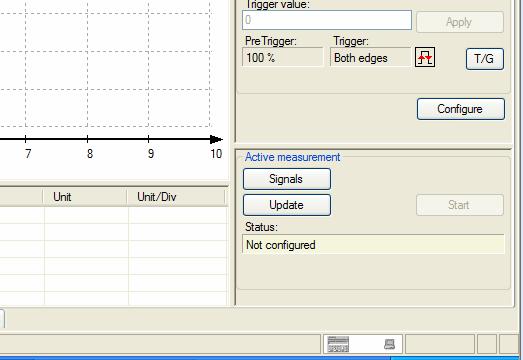This screenshot has height=360, width=523.
Task: Open Signals for active measurement
Action: [x=287, y=179]
